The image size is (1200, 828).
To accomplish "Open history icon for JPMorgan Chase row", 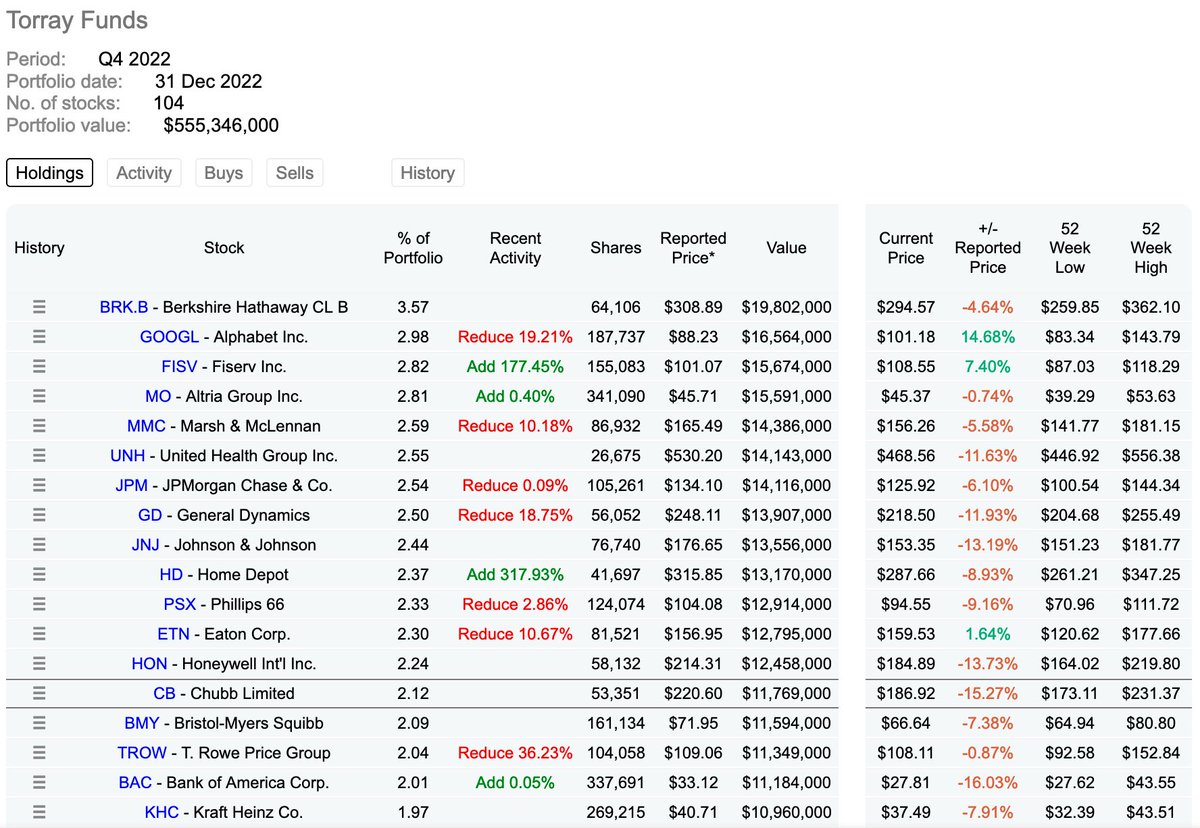I will 39,485.
